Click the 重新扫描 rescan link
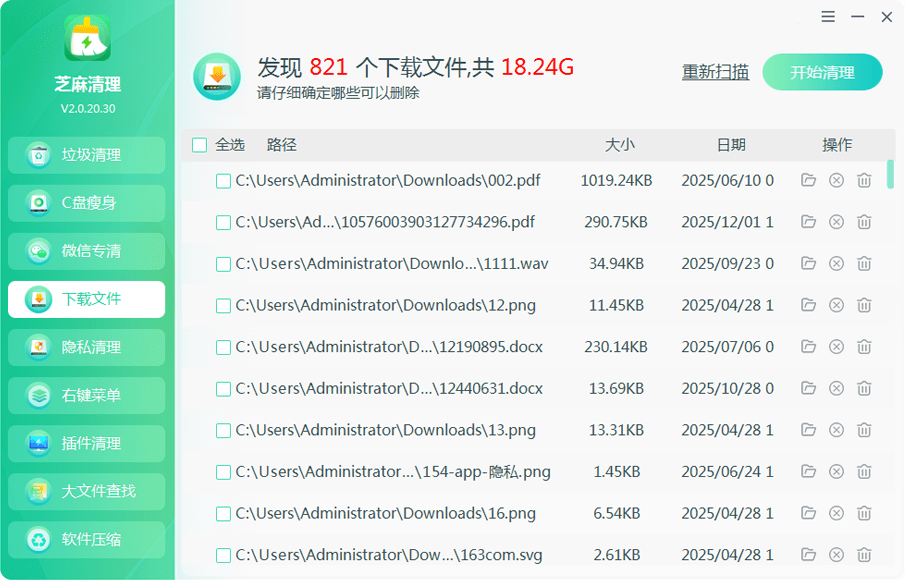Image resolution: width=905 pixels, height=580 pixels. (715, 72)
